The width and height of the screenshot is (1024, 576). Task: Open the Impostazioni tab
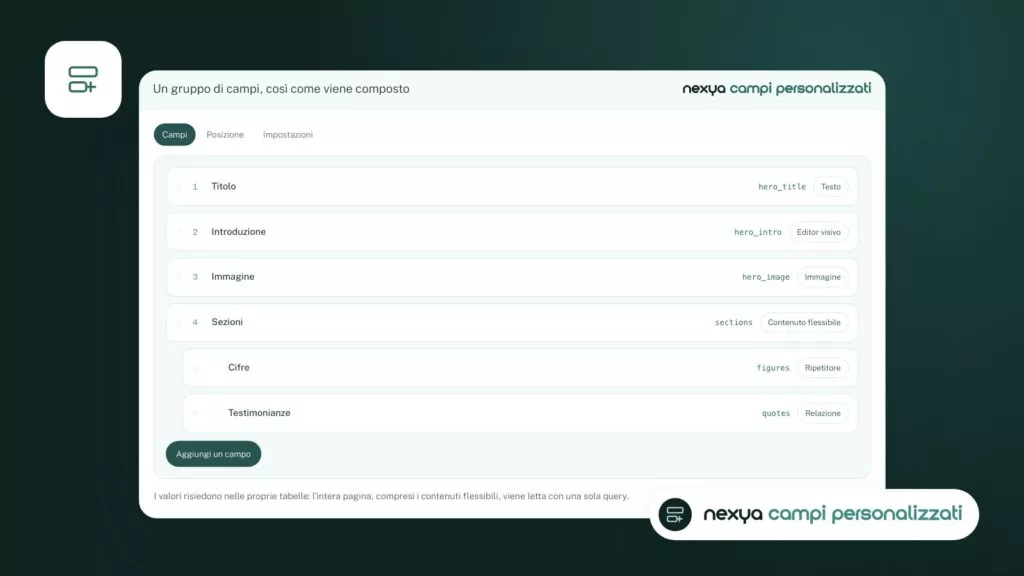pyautogui.click(x=288, y=135)
